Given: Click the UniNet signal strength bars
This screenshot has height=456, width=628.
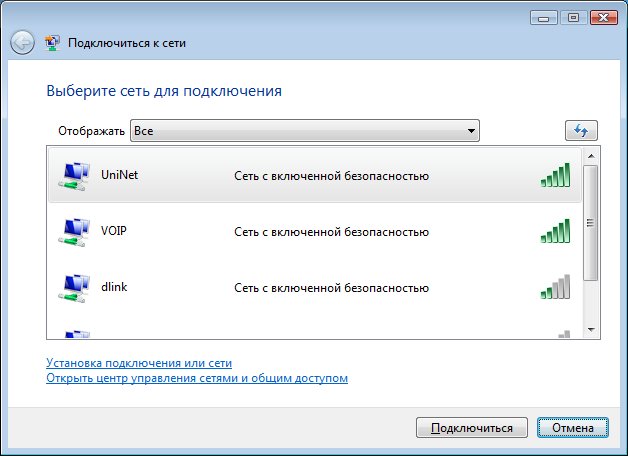Looking at the screenshot, I should click(555, 176).
